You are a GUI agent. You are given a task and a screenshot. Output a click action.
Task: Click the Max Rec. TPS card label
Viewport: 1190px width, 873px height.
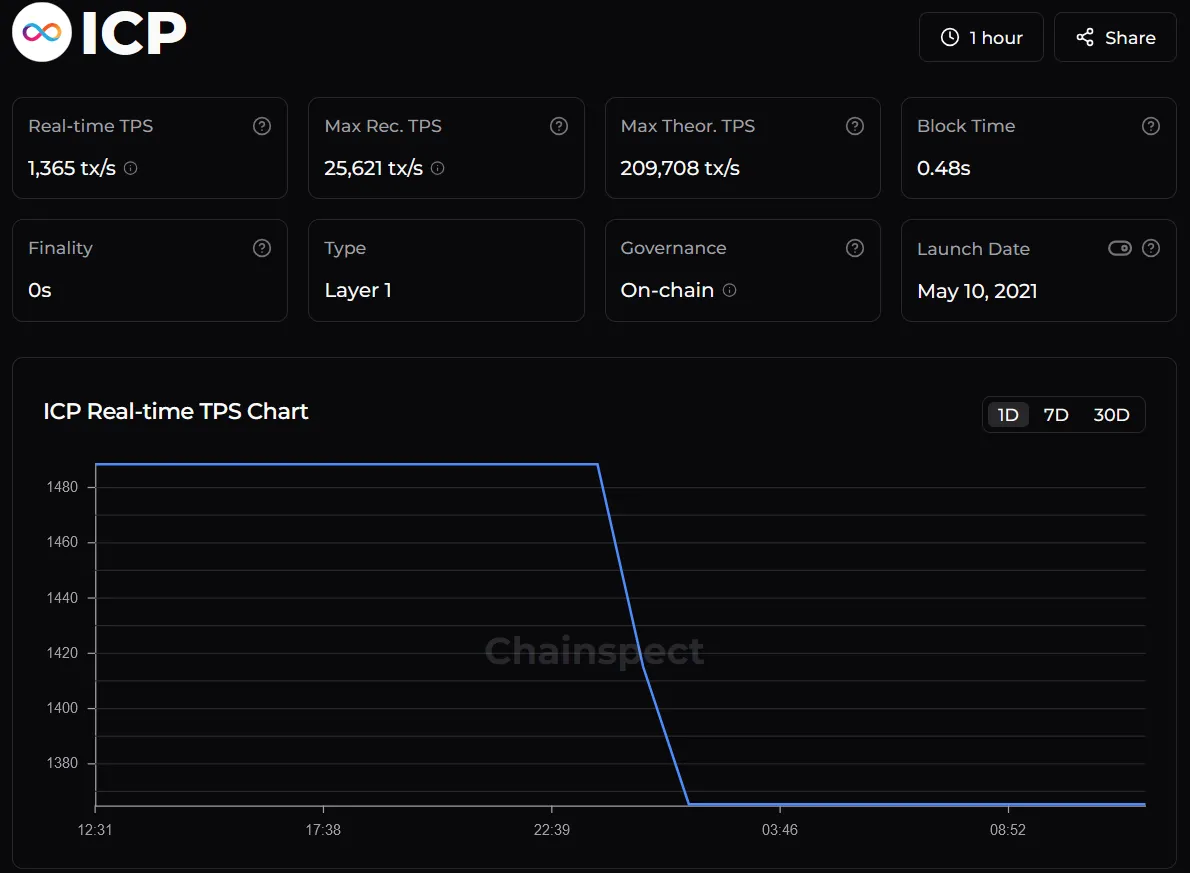pos(382,126)
